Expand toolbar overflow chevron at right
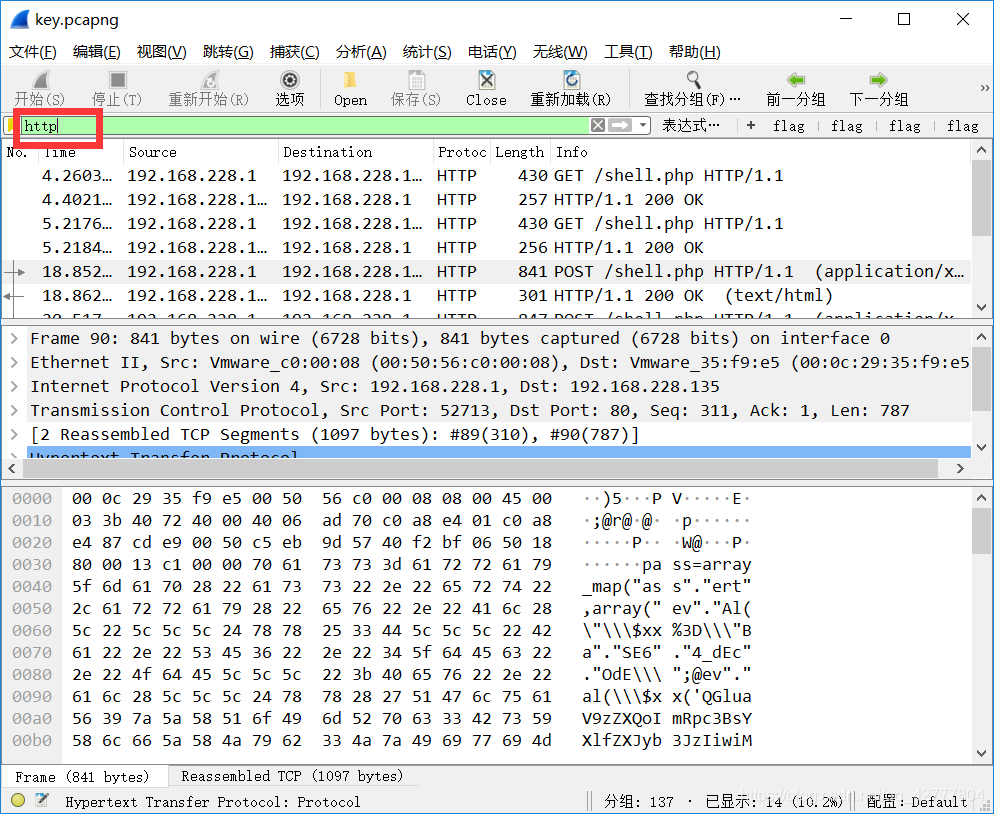Viewport: 994px width, 814px height. tap(984, 88)
